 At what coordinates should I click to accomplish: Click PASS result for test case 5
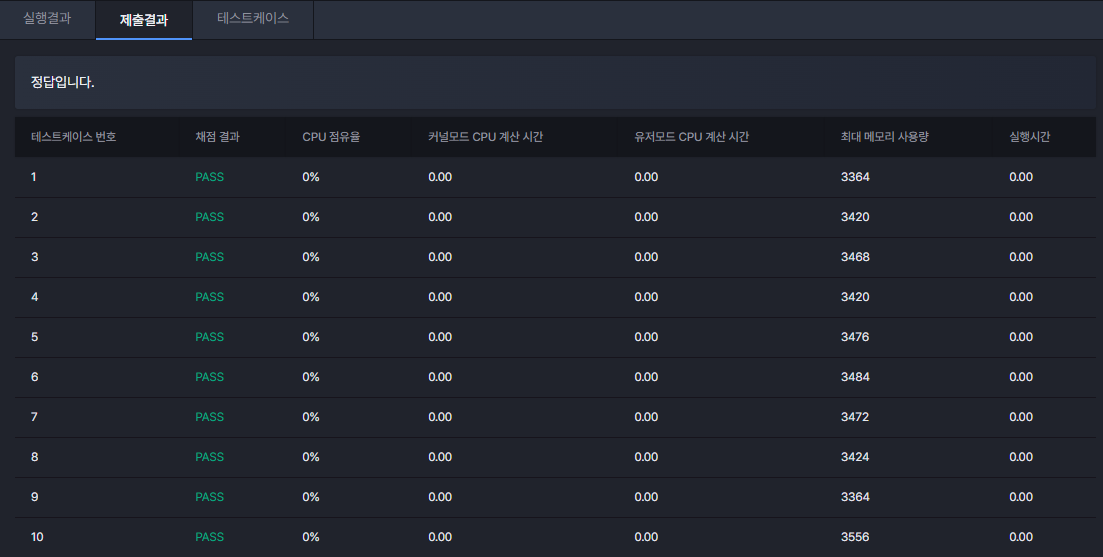[210, 337]
